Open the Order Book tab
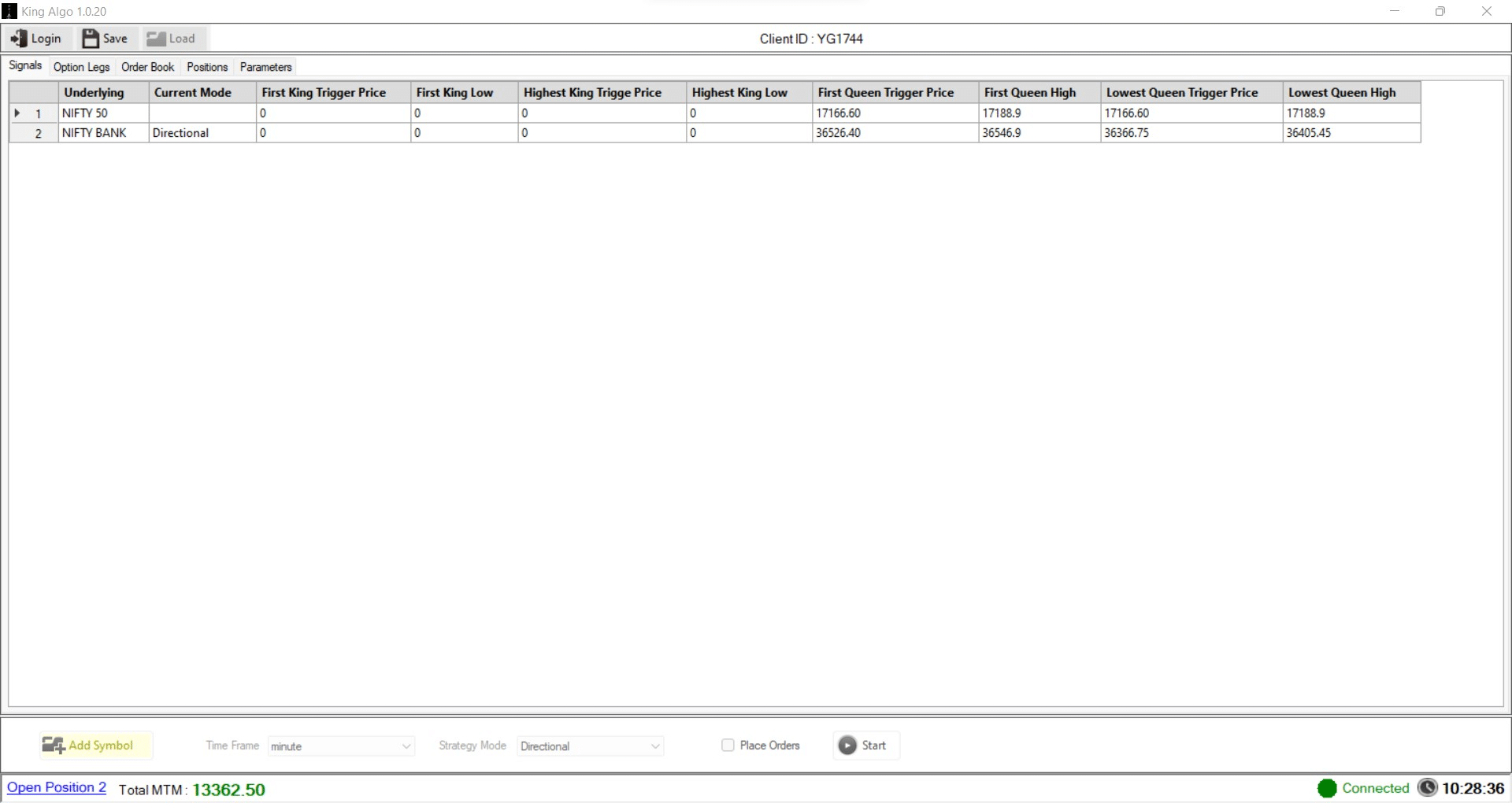This screenshot has width=1512, height=803. pyautogui.click(x=148, y=67)
